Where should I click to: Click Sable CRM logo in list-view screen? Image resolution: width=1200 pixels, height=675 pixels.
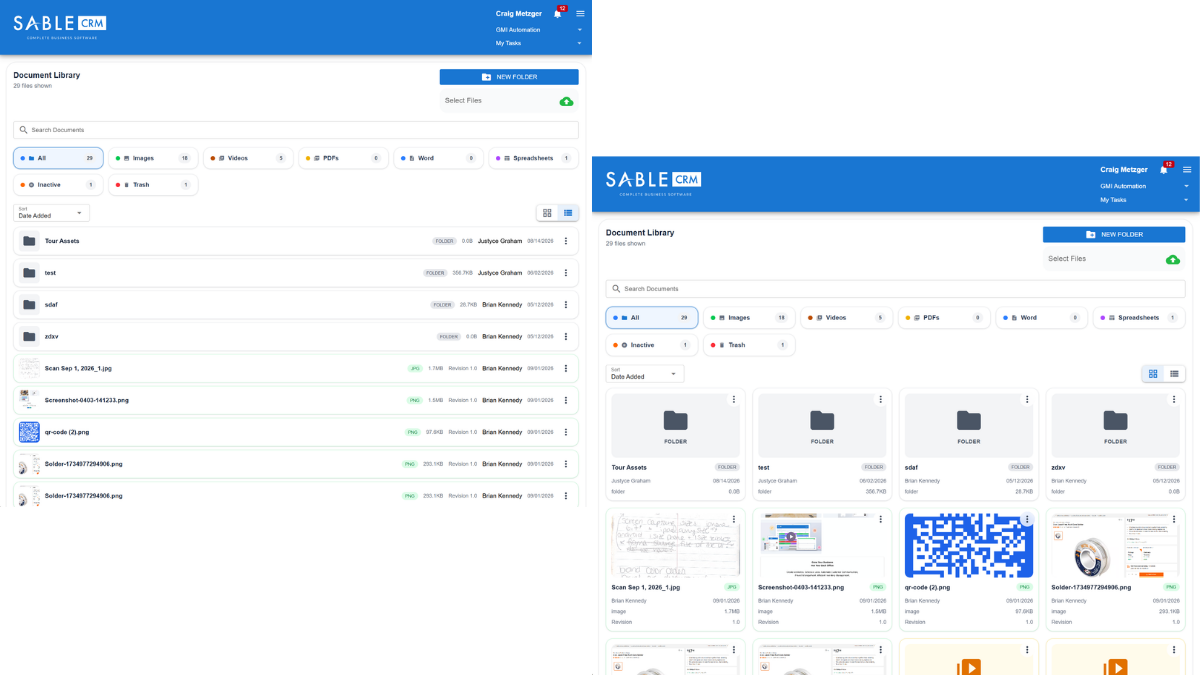tap(60, 25)
